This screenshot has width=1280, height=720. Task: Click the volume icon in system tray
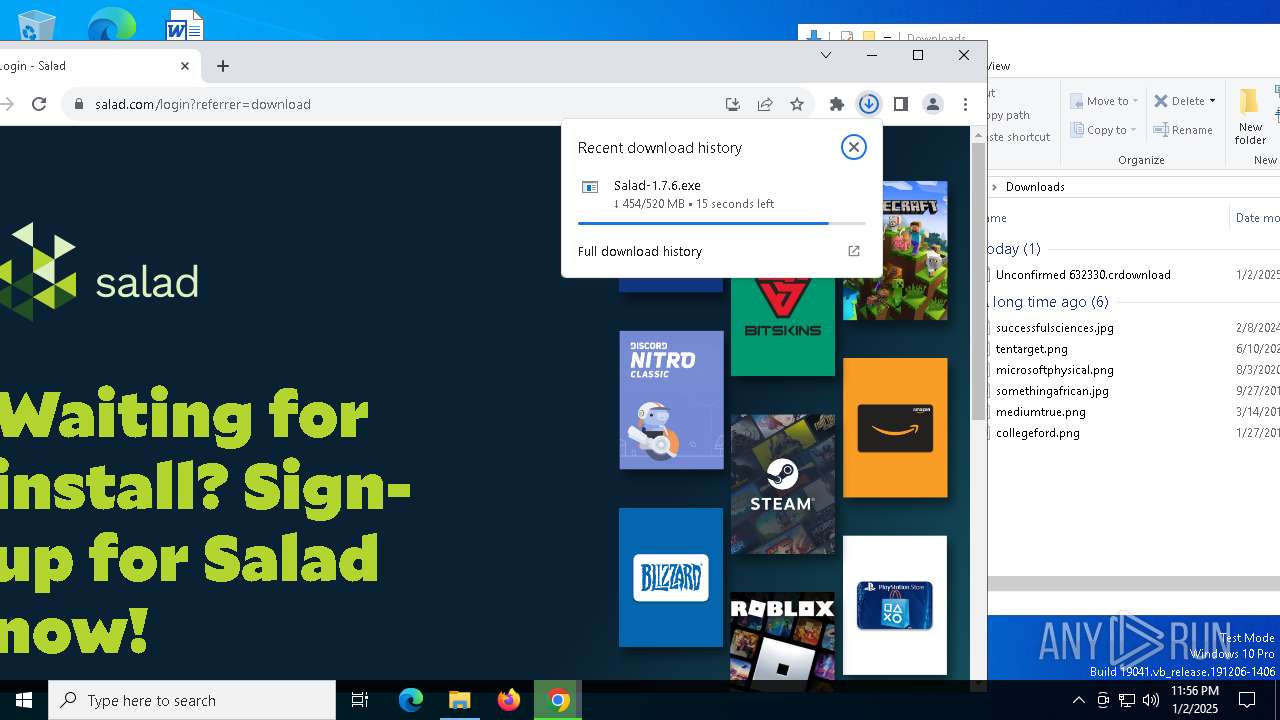coord(1150,700)
